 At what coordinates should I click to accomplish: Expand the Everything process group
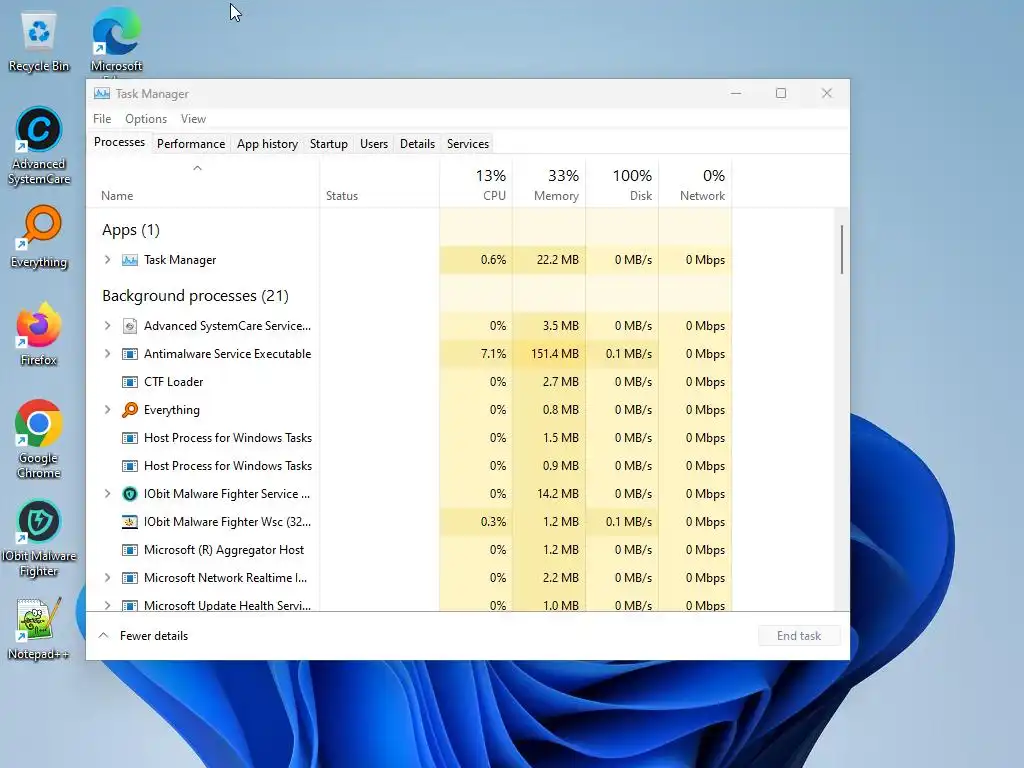pyautogui.click(x=108, y=409)
